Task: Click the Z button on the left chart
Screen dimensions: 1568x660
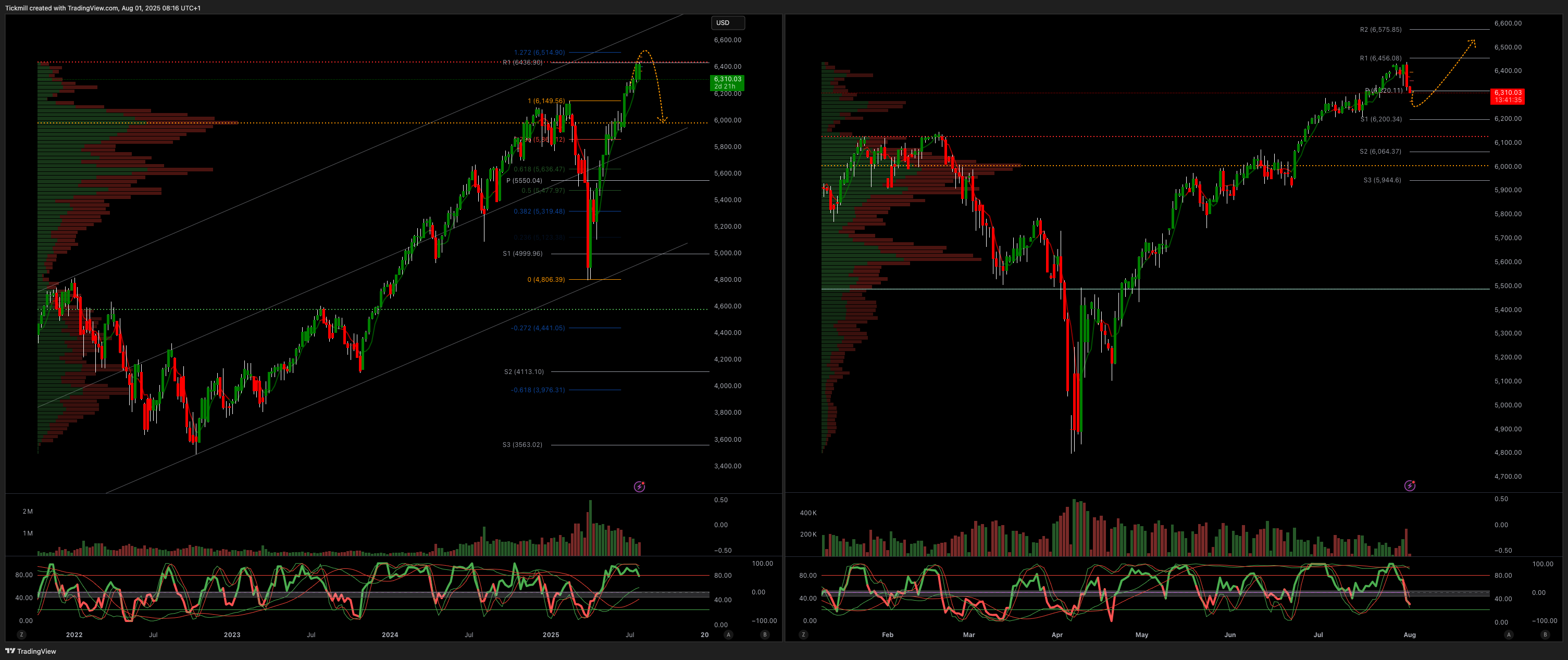Action: click(x=21, y=634)
